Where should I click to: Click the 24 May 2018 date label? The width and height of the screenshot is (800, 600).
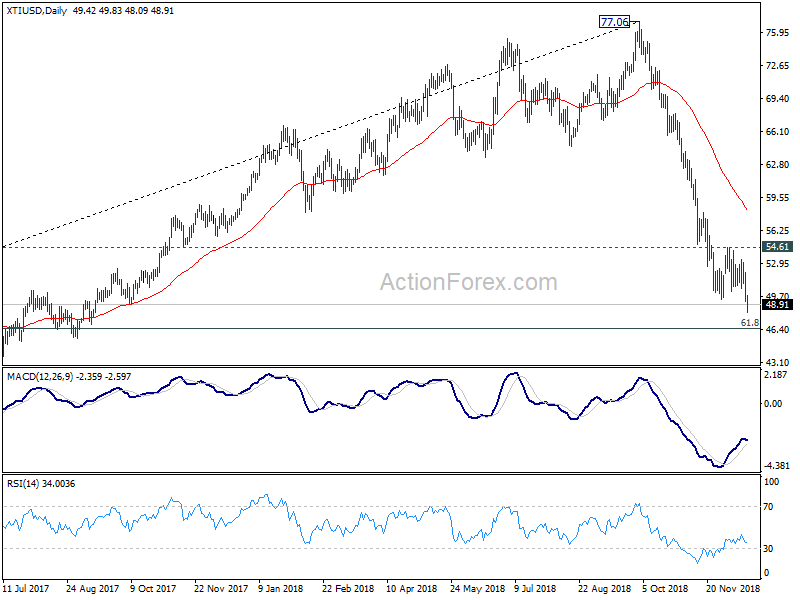coord(477,588)
